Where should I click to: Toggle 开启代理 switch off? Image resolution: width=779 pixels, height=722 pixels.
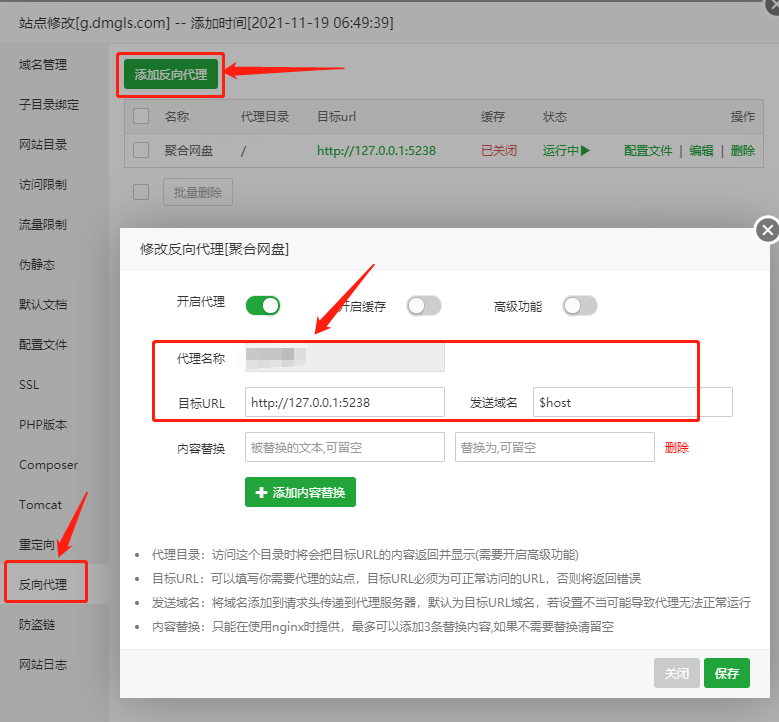coord(263,305)
